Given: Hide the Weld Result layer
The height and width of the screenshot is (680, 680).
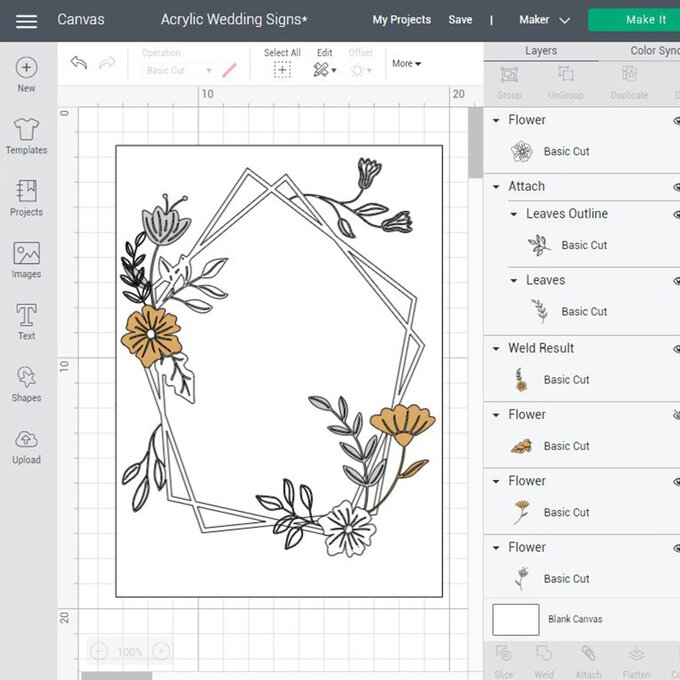Looking at the screenshot, I should (676, 349).
